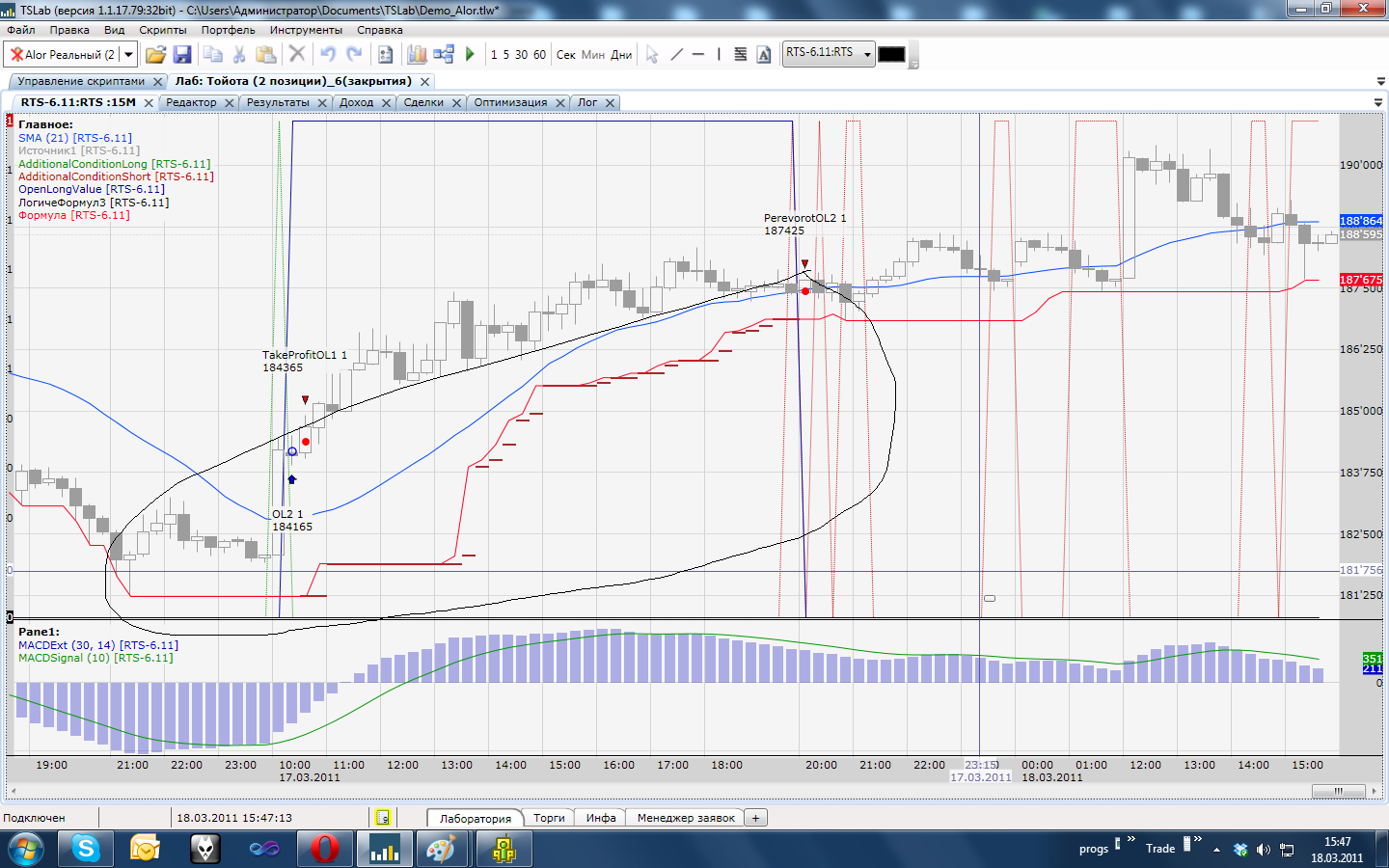
Task: Open the Менеджер заявок workspace tab
Action: click(x=686, y=818)
